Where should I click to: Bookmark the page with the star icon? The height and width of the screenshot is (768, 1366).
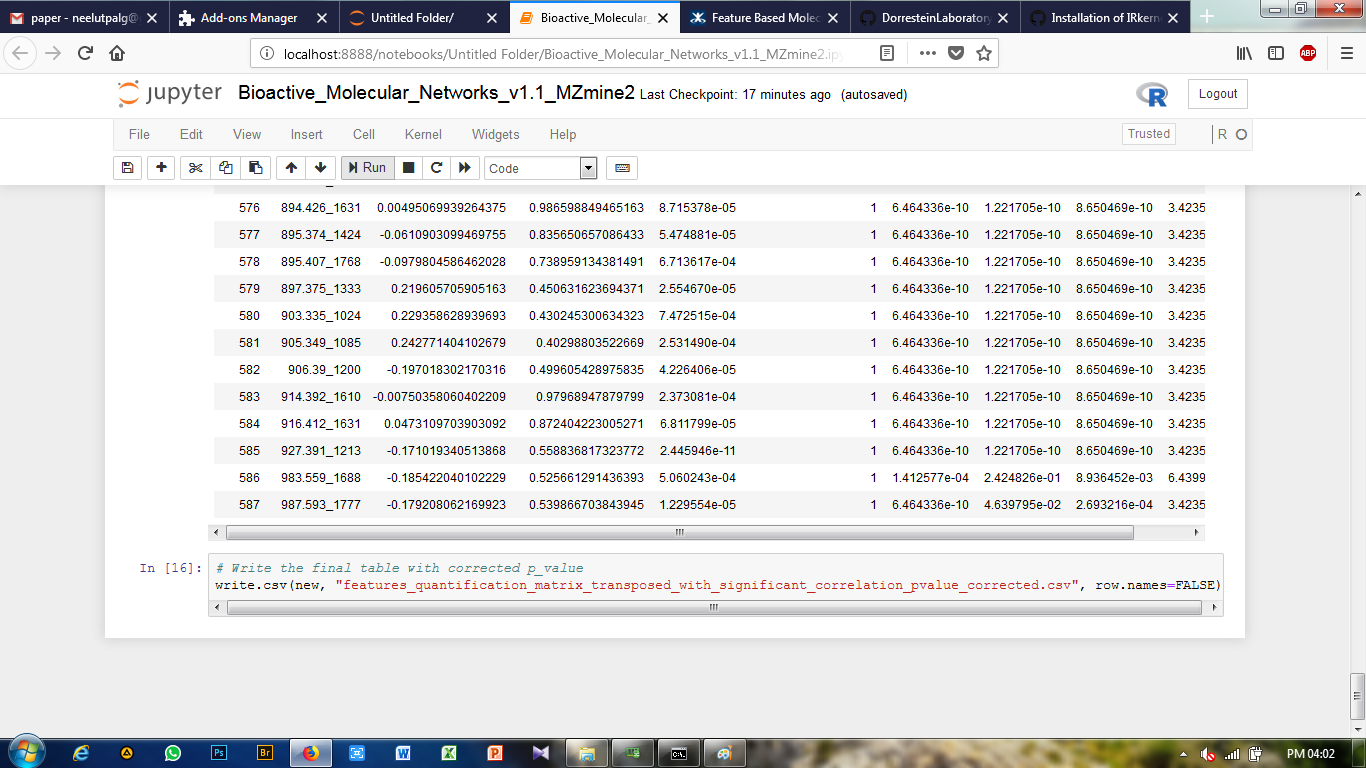tap(984, 55)
